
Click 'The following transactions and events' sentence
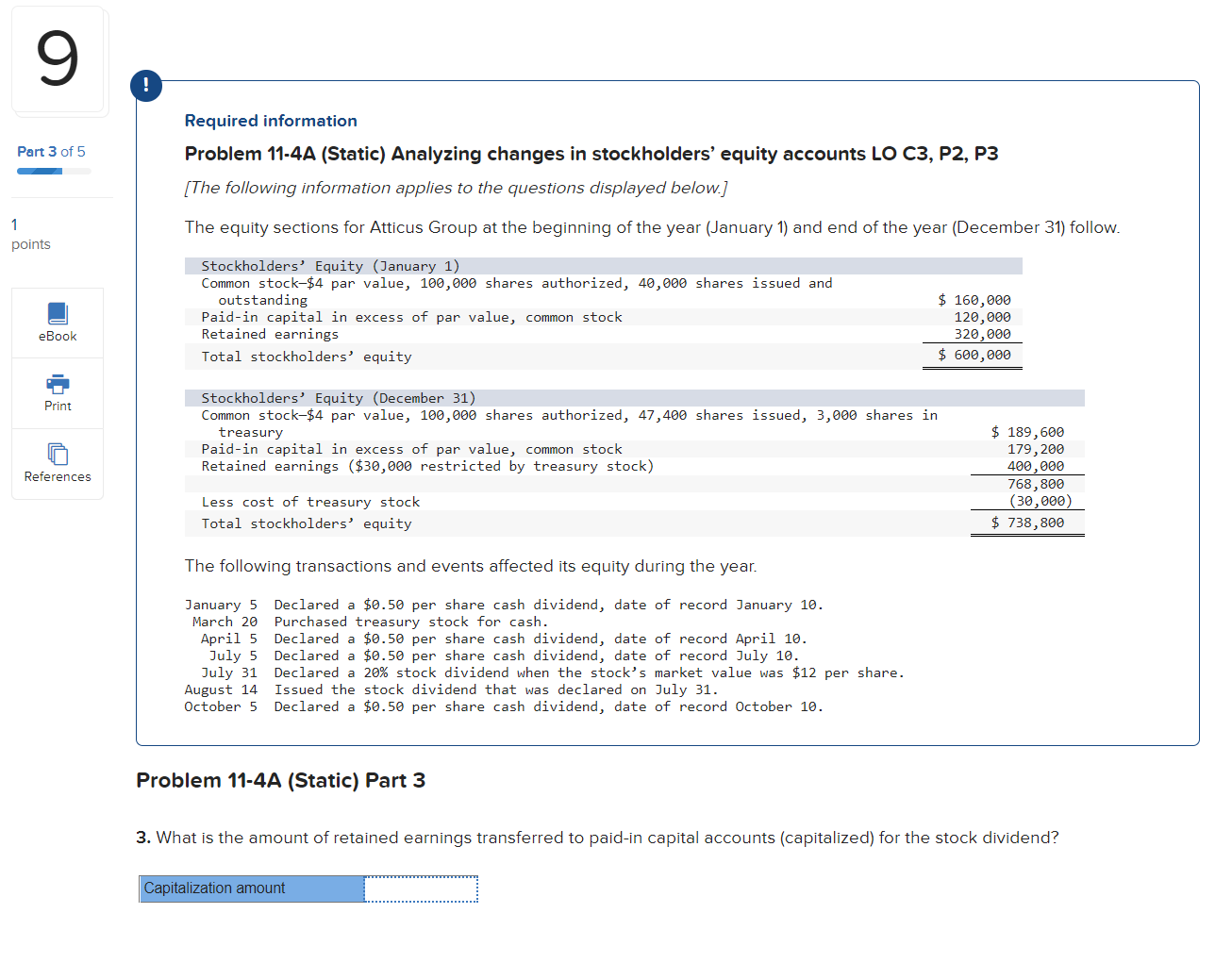tap(471, 566)
